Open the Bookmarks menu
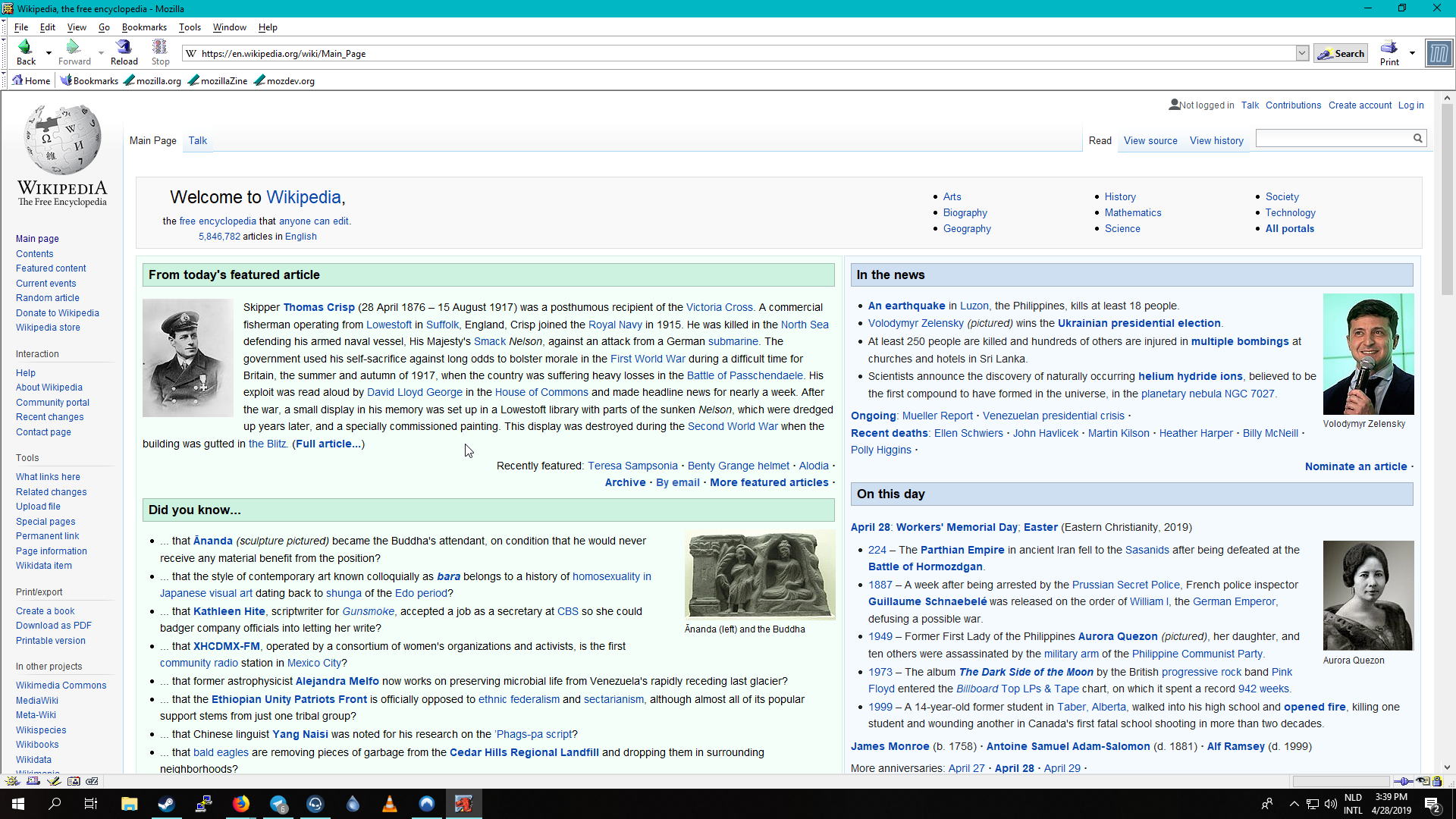The height and width of the screenshot is (819, 1456). click(143, 27)
